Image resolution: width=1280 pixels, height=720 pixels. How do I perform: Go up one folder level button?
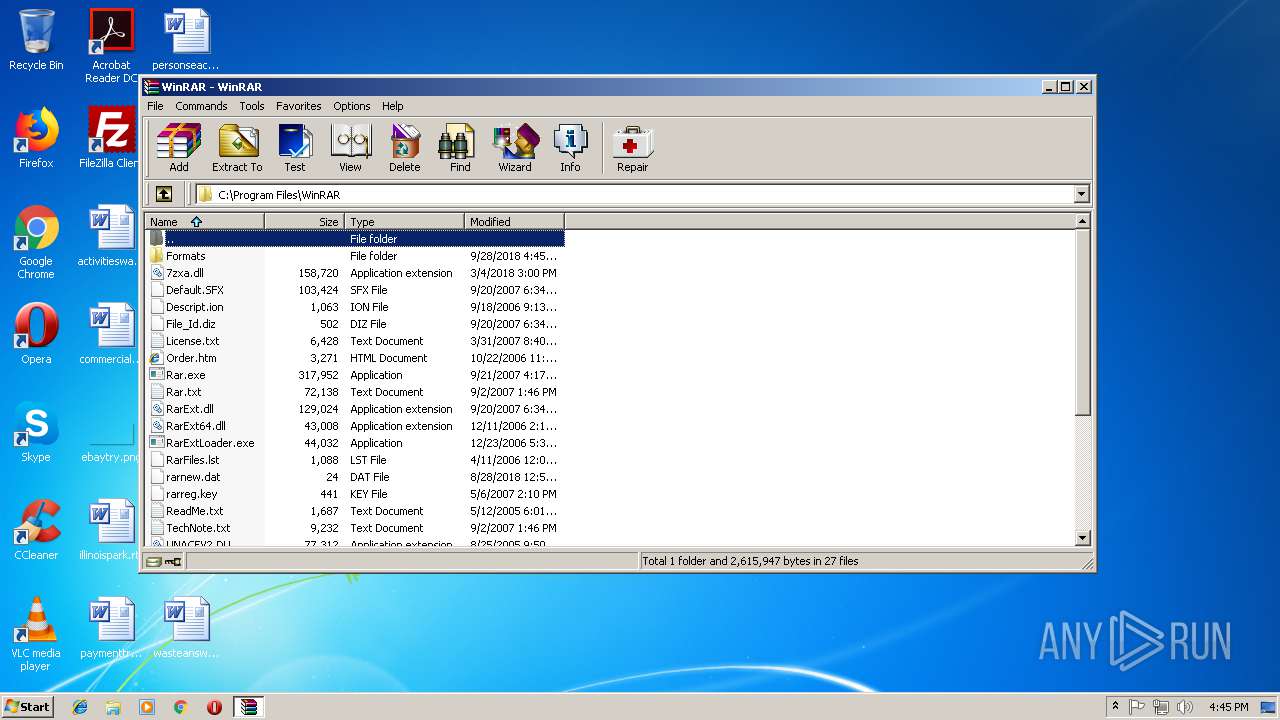[x=164, y=195]
